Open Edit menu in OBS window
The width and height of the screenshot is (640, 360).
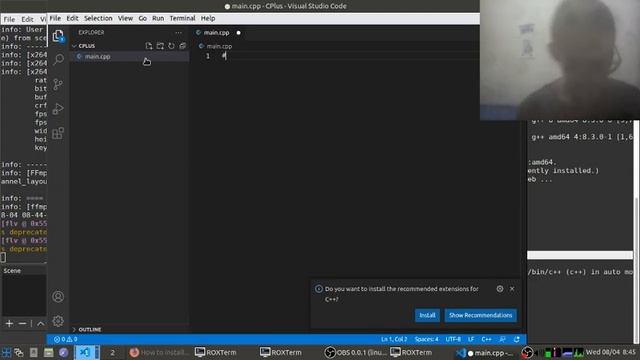coord(27,19)
